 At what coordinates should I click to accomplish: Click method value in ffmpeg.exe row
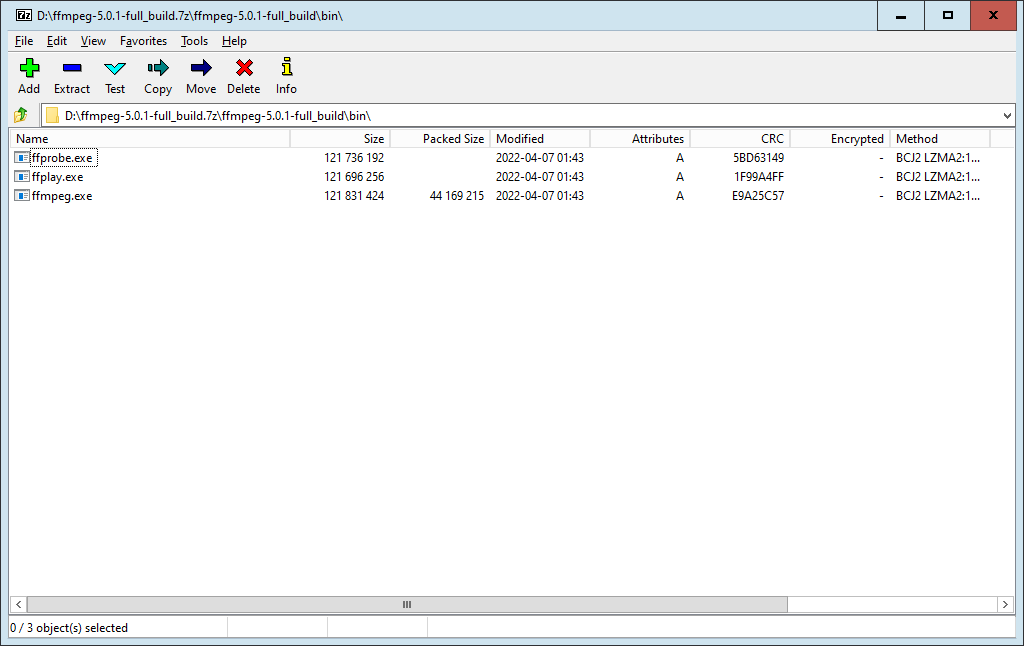pos(938,195)
